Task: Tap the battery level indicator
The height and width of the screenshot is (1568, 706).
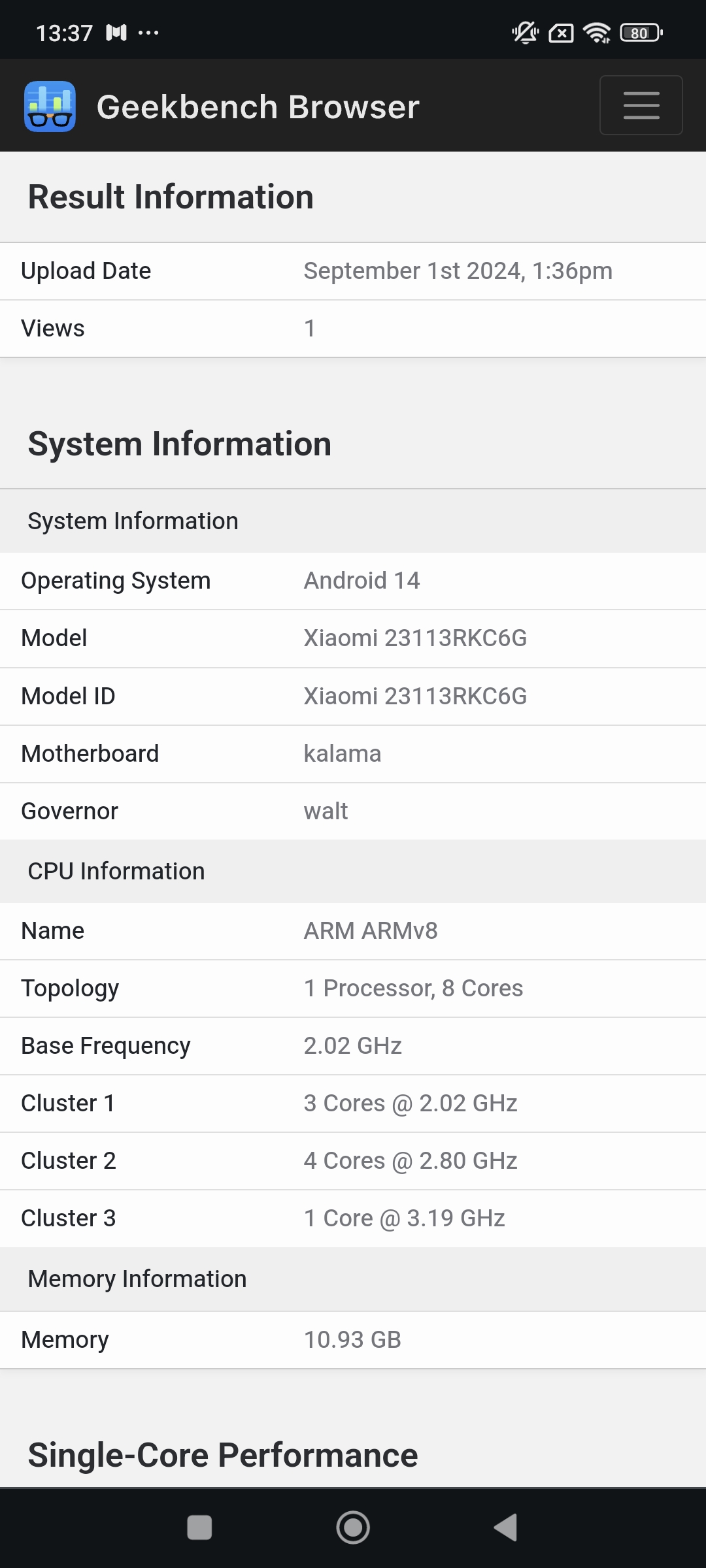Action: [x=641, y=33]
